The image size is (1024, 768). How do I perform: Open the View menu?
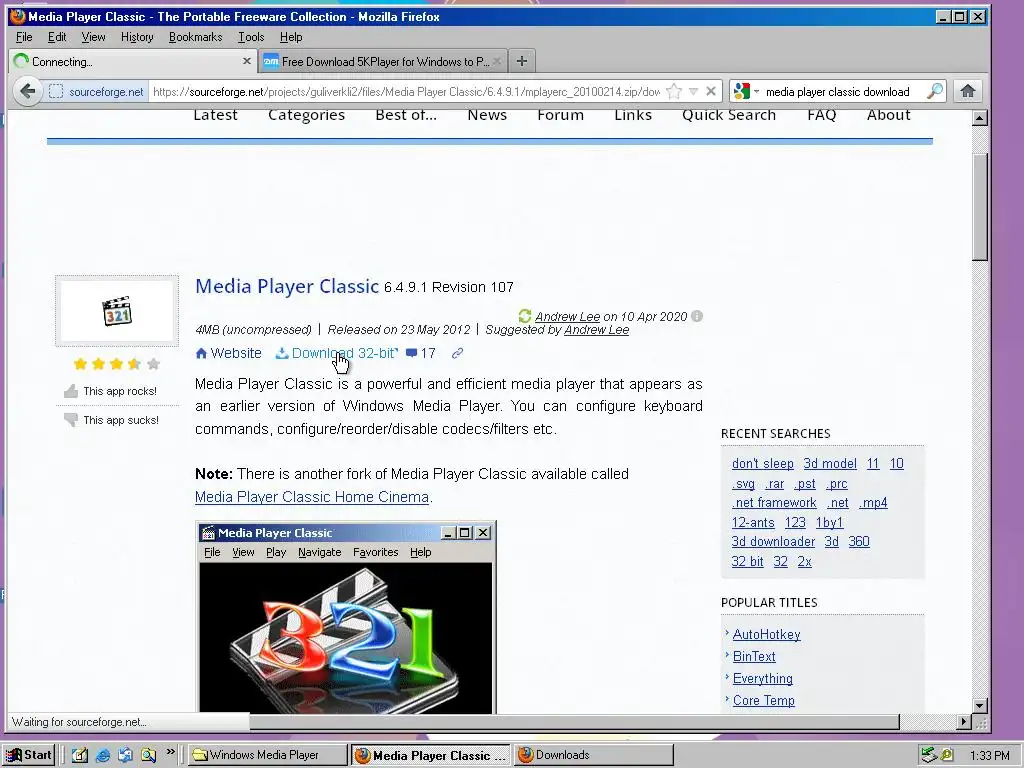[93, 37]
